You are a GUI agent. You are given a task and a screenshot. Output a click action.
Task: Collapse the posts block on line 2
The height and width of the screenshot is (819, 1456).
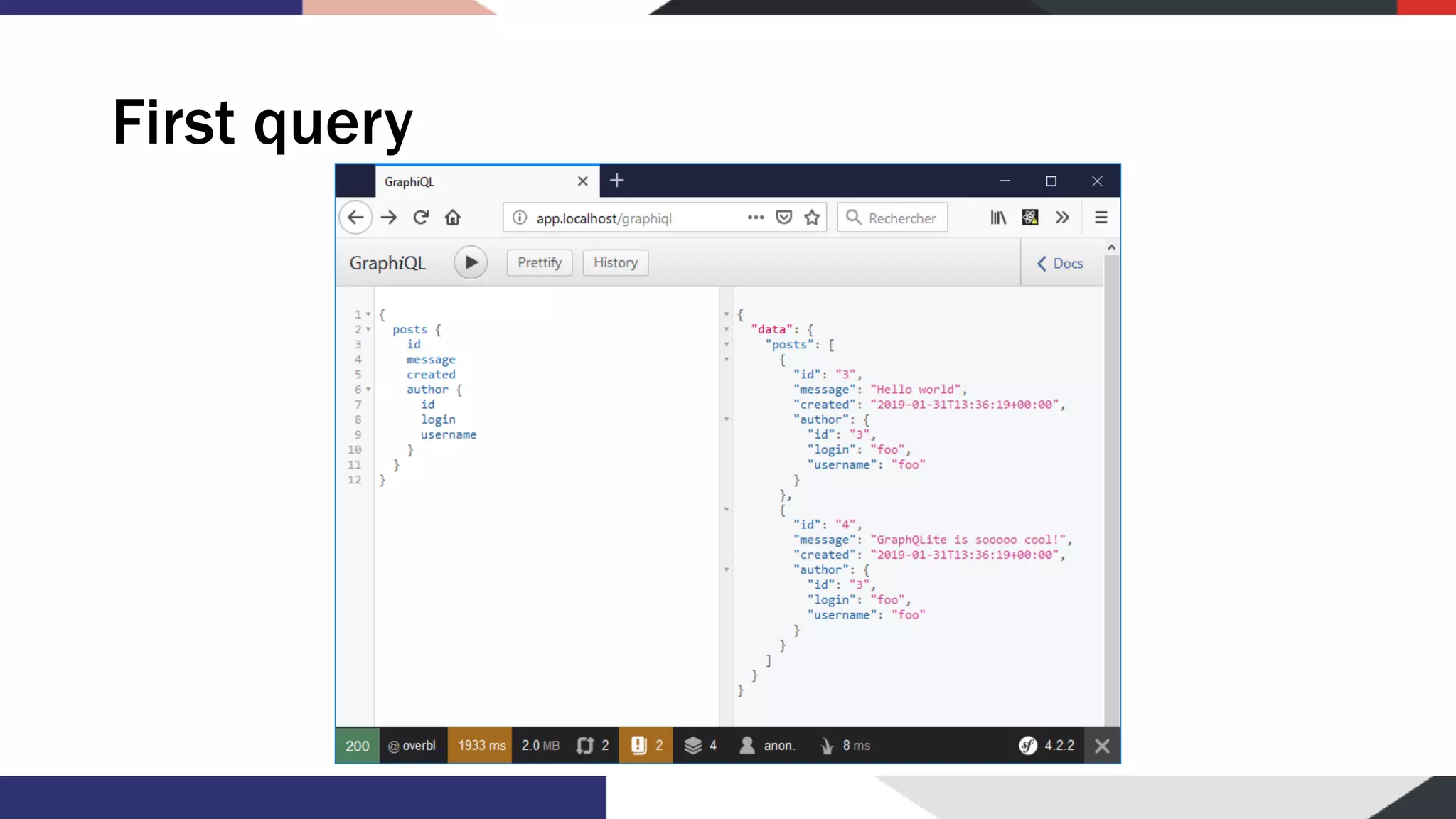pyautogui.click(x=368, y=329)
